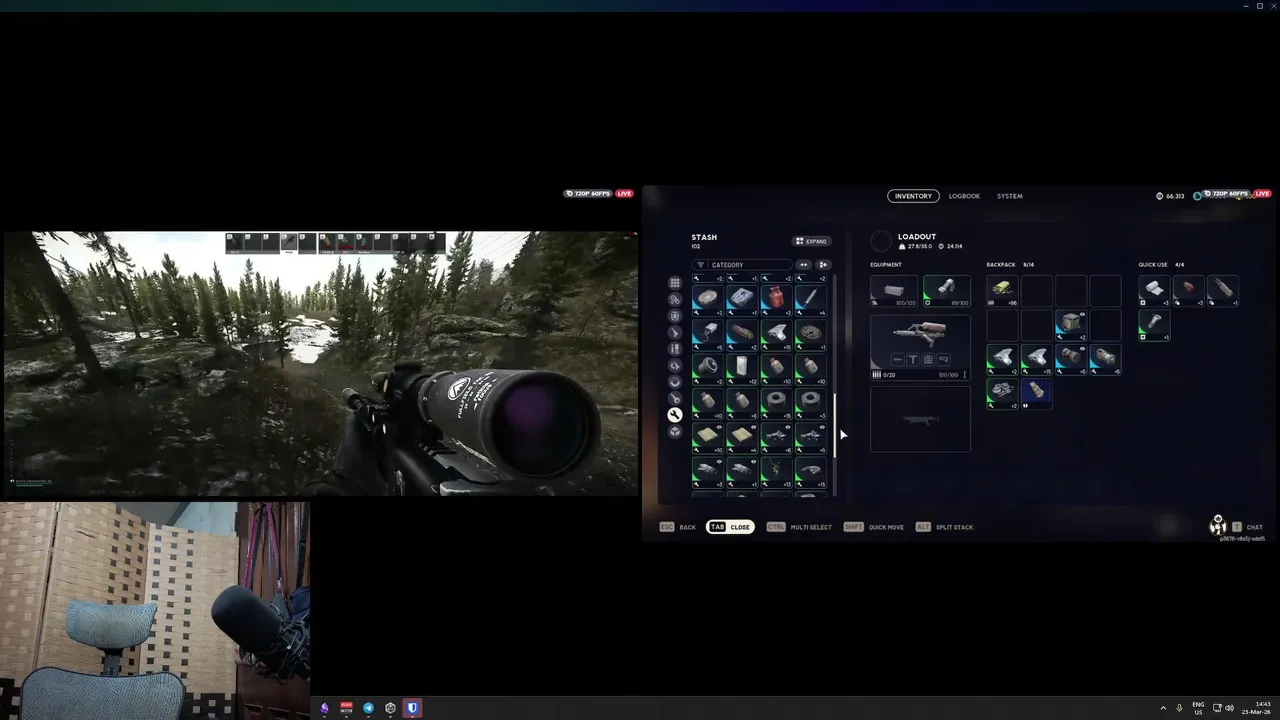Select the key category in stash sidebar
The width and height of the screenshot is (1280, 720).
675,398
